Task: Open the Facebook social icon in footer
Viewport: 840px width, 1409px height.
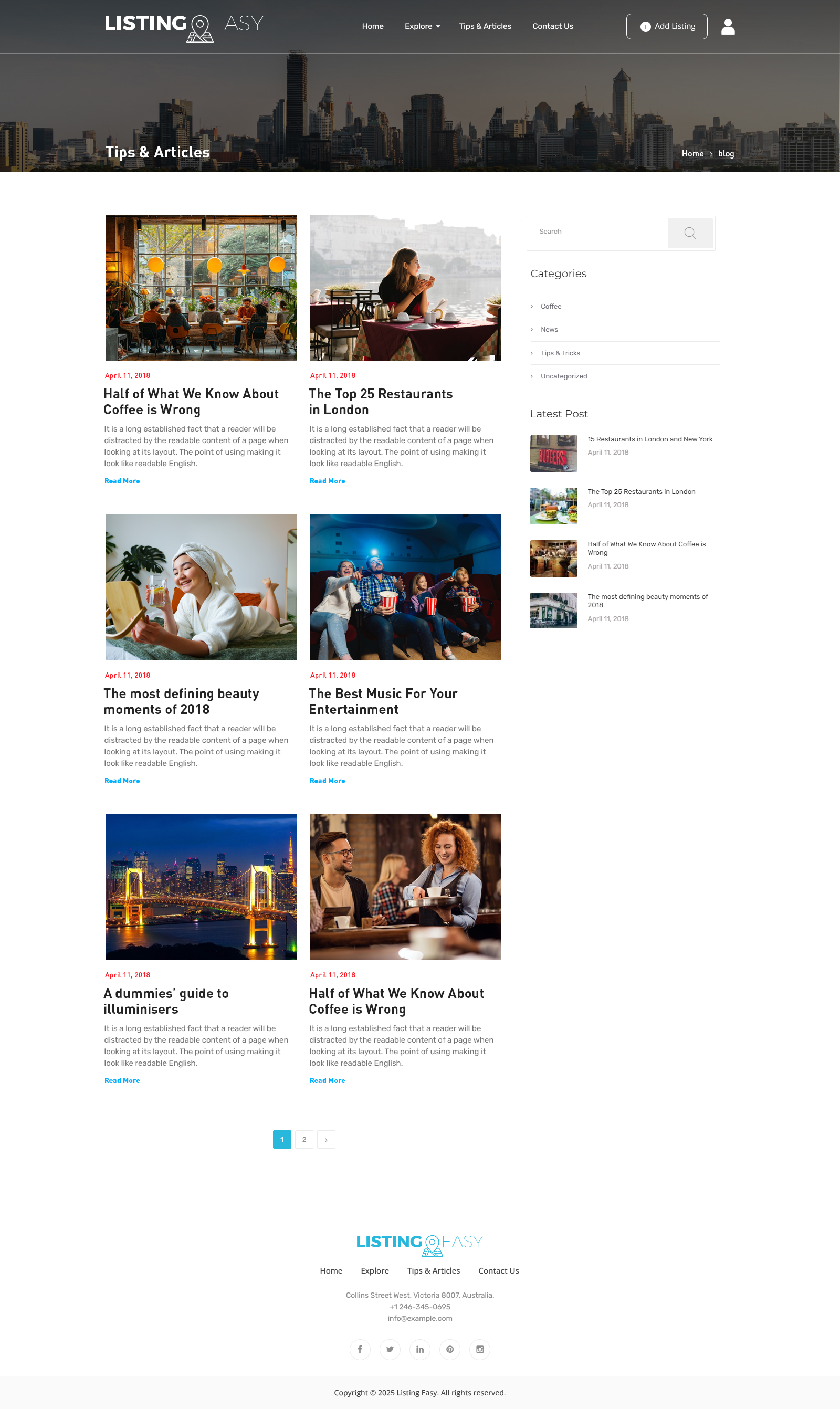Action: coord(360,1349)
